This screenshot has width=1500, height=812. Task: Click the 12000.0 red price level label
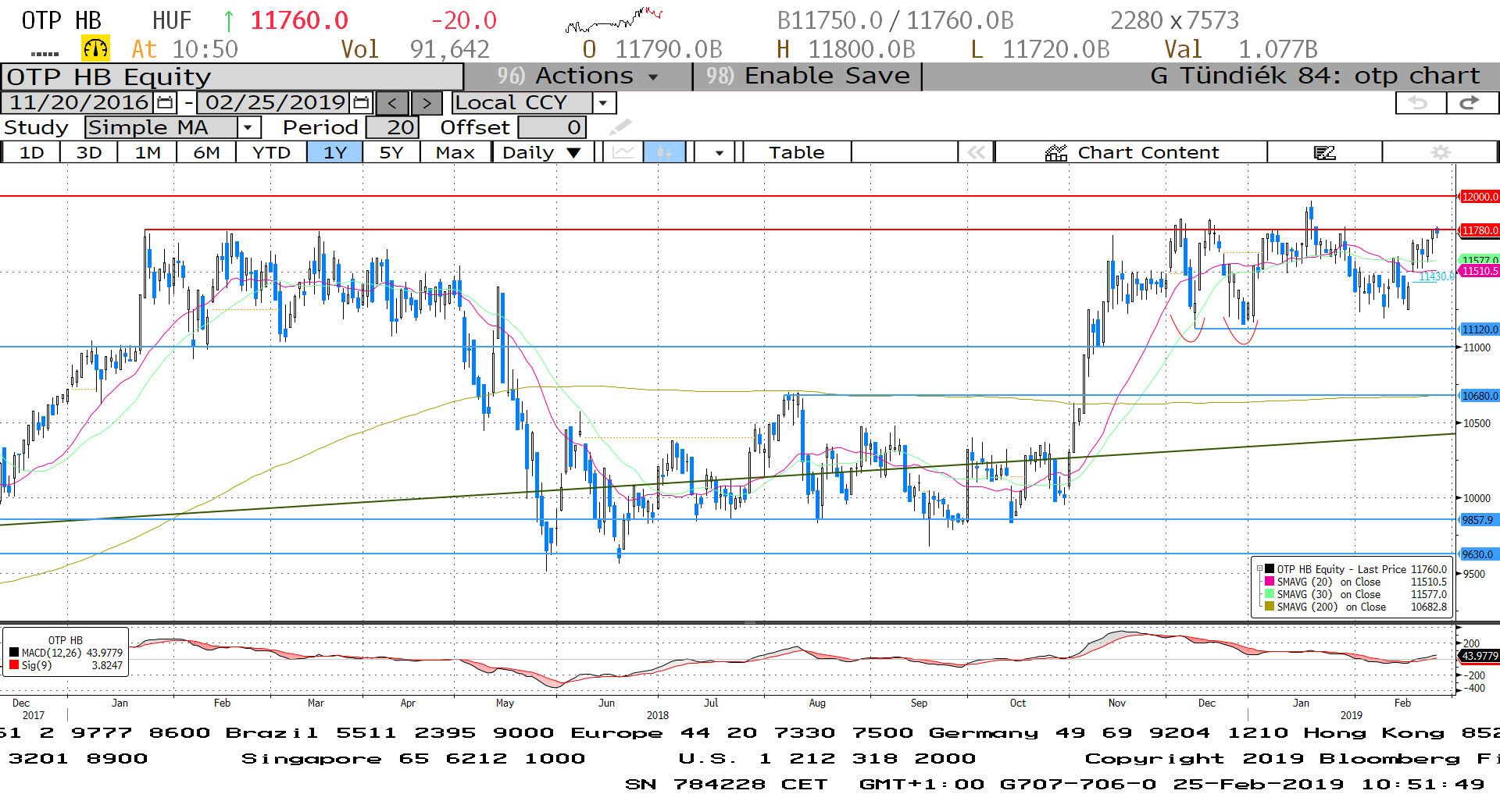tap(1480, 197)
